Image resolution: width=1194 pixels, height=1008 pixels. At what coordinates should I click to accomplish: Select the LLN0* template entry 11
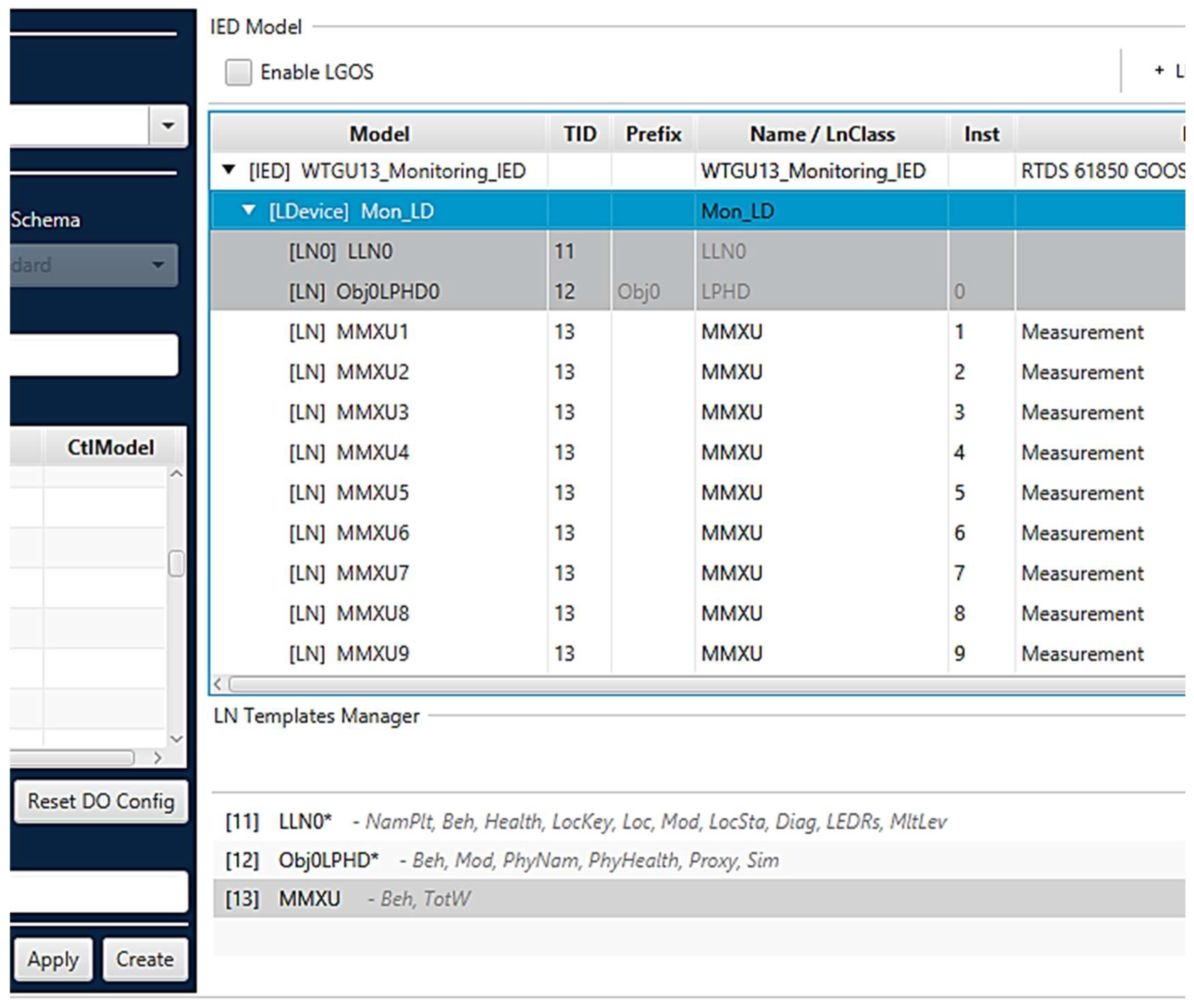[x=305, y=822]
